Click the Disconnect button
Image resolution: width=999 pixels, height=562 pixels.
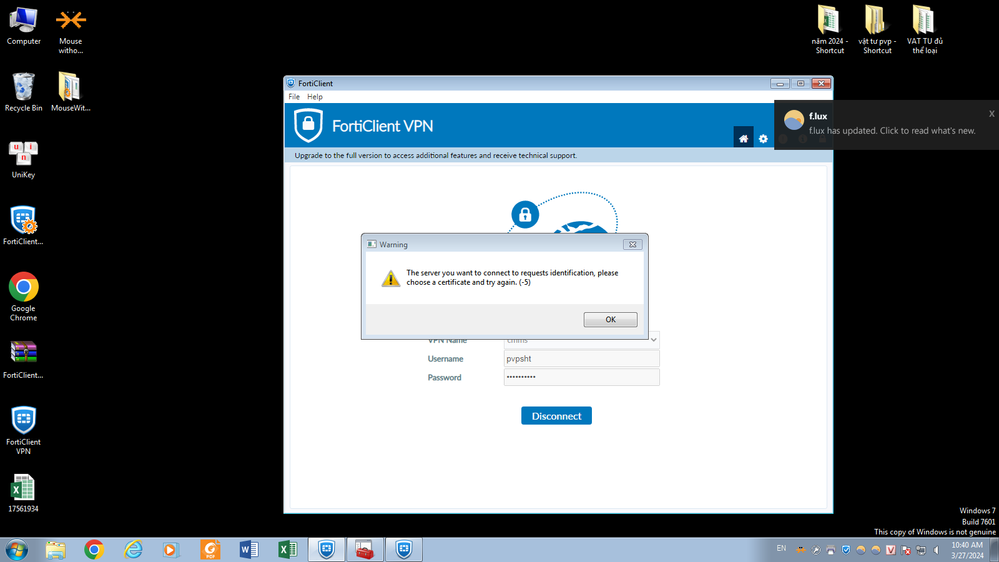point(556,415)
